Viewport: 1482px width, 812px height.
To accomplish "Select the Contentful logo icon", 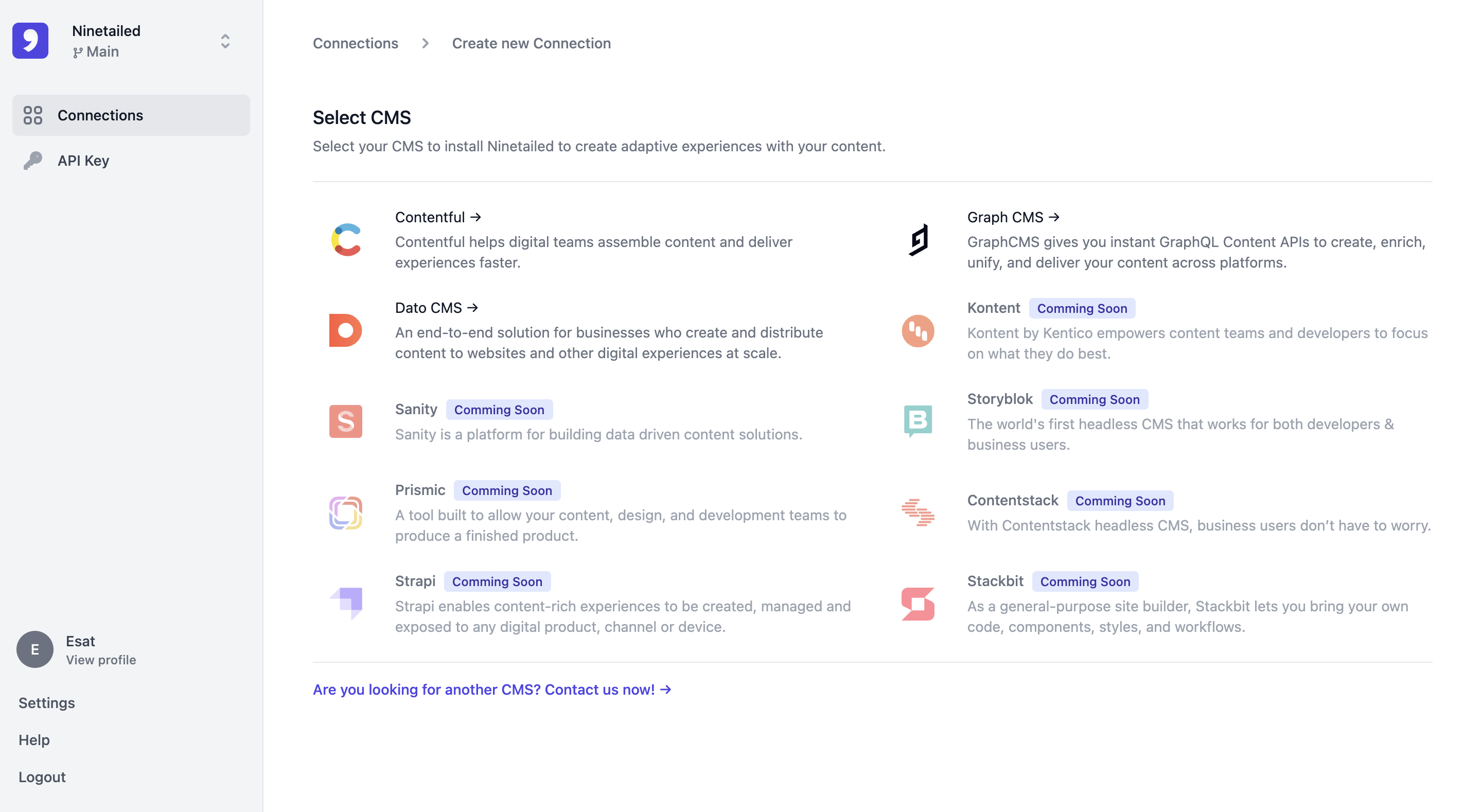I will click(346, 240).
